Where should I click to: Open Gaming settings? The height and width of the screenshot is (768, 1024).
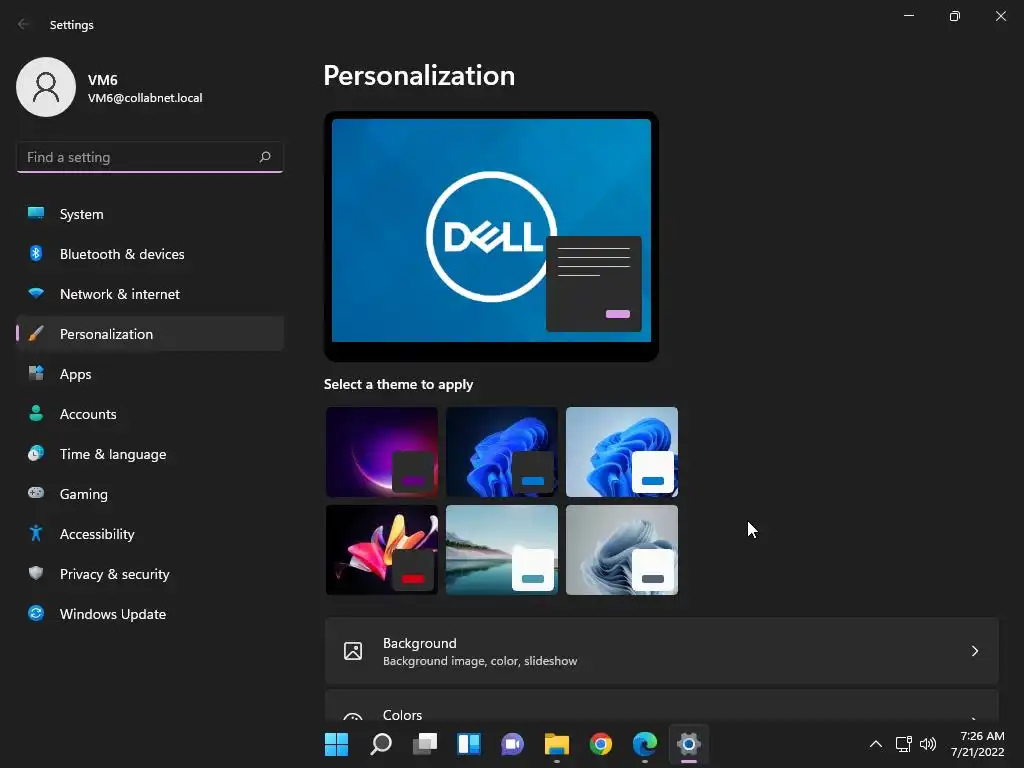[150, 494]
